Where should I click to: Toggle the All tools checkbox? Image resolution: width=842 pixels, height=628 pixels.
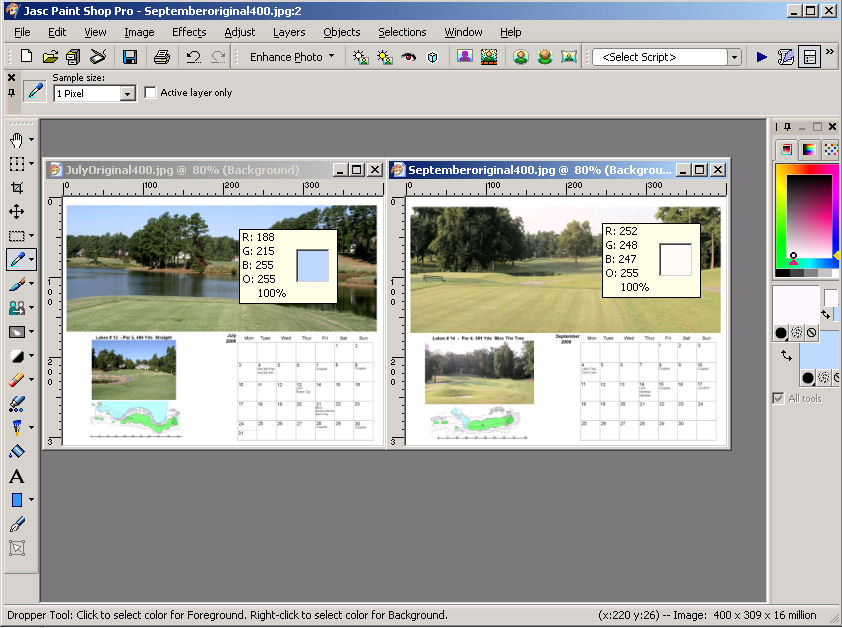click(778, 398)
